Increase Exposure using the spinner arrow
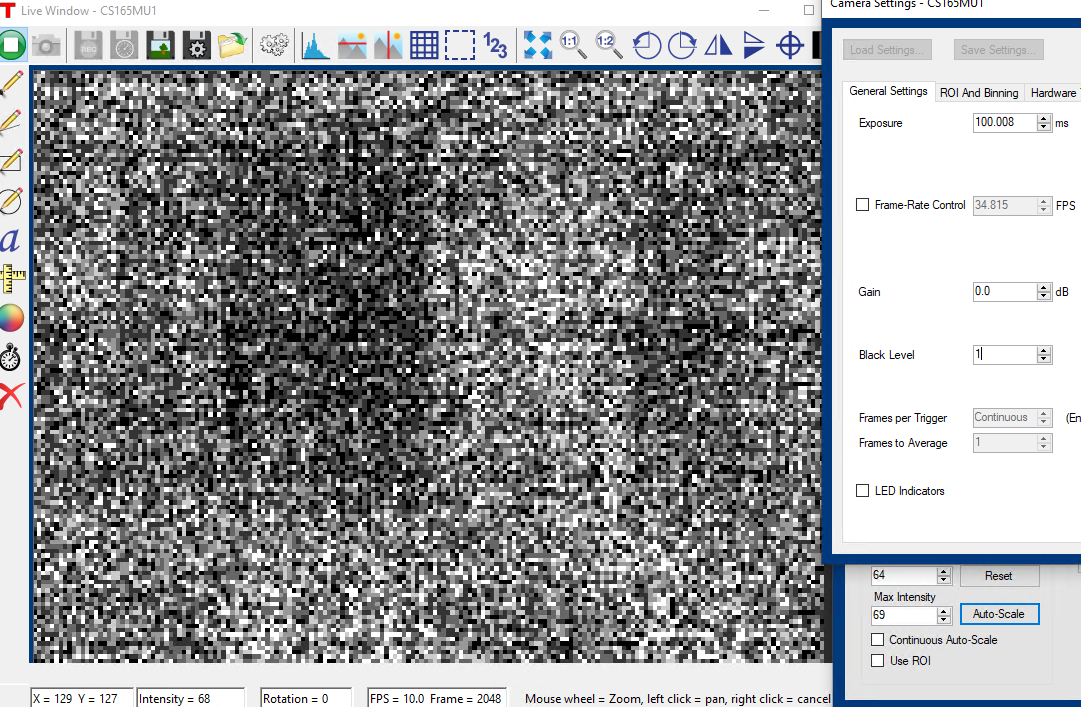 [1044, 119]
